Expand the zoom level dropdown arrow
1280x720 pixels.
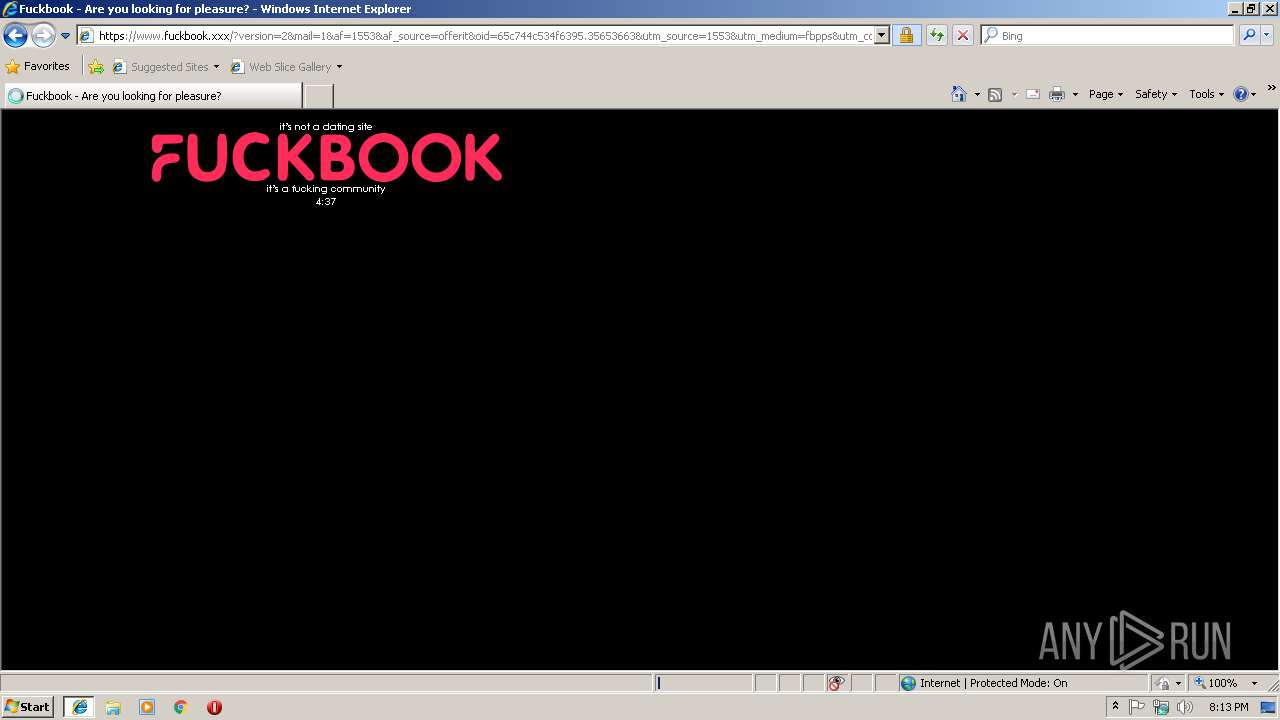click(x=1254, y=683)
